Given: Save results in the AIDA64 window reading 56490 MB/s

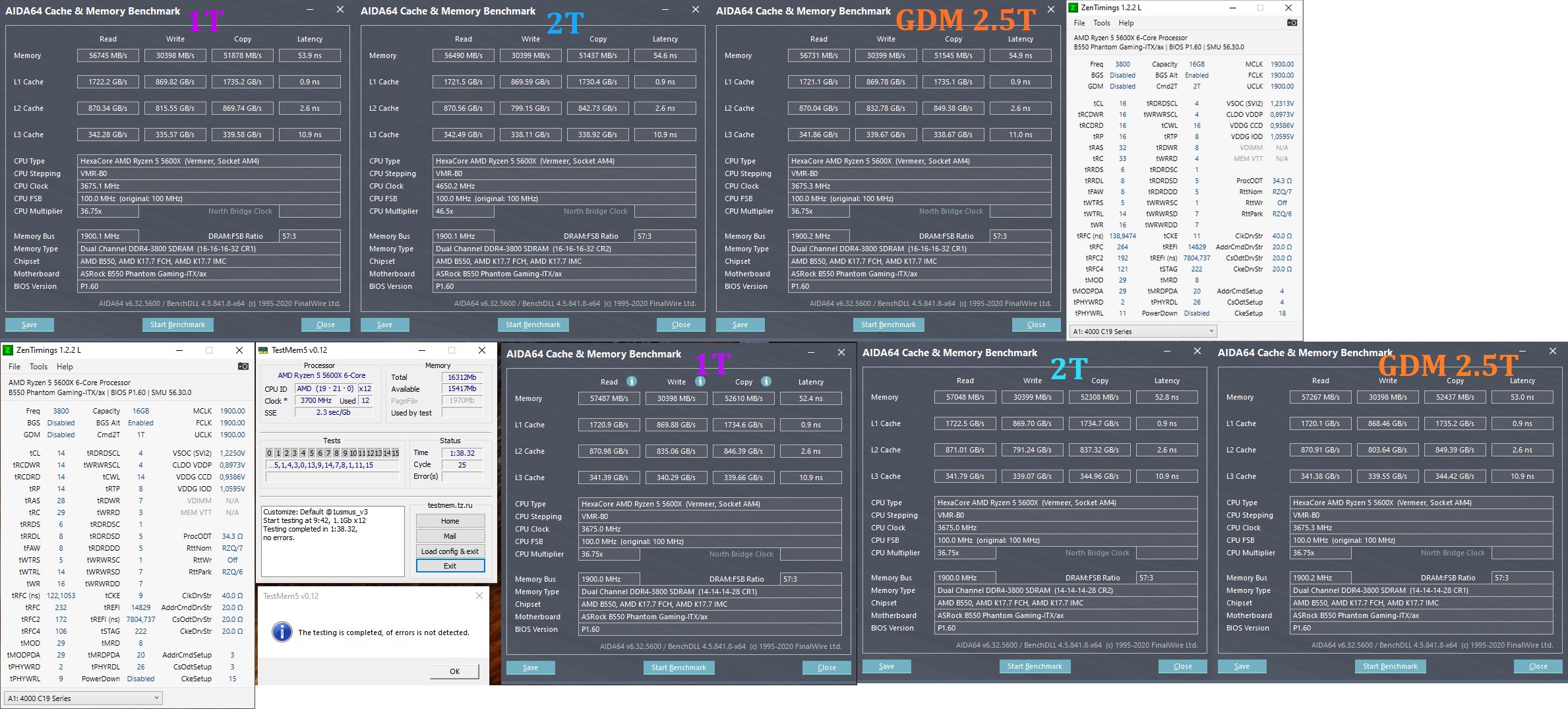Looking at the screenshot, I should (385, 324).
